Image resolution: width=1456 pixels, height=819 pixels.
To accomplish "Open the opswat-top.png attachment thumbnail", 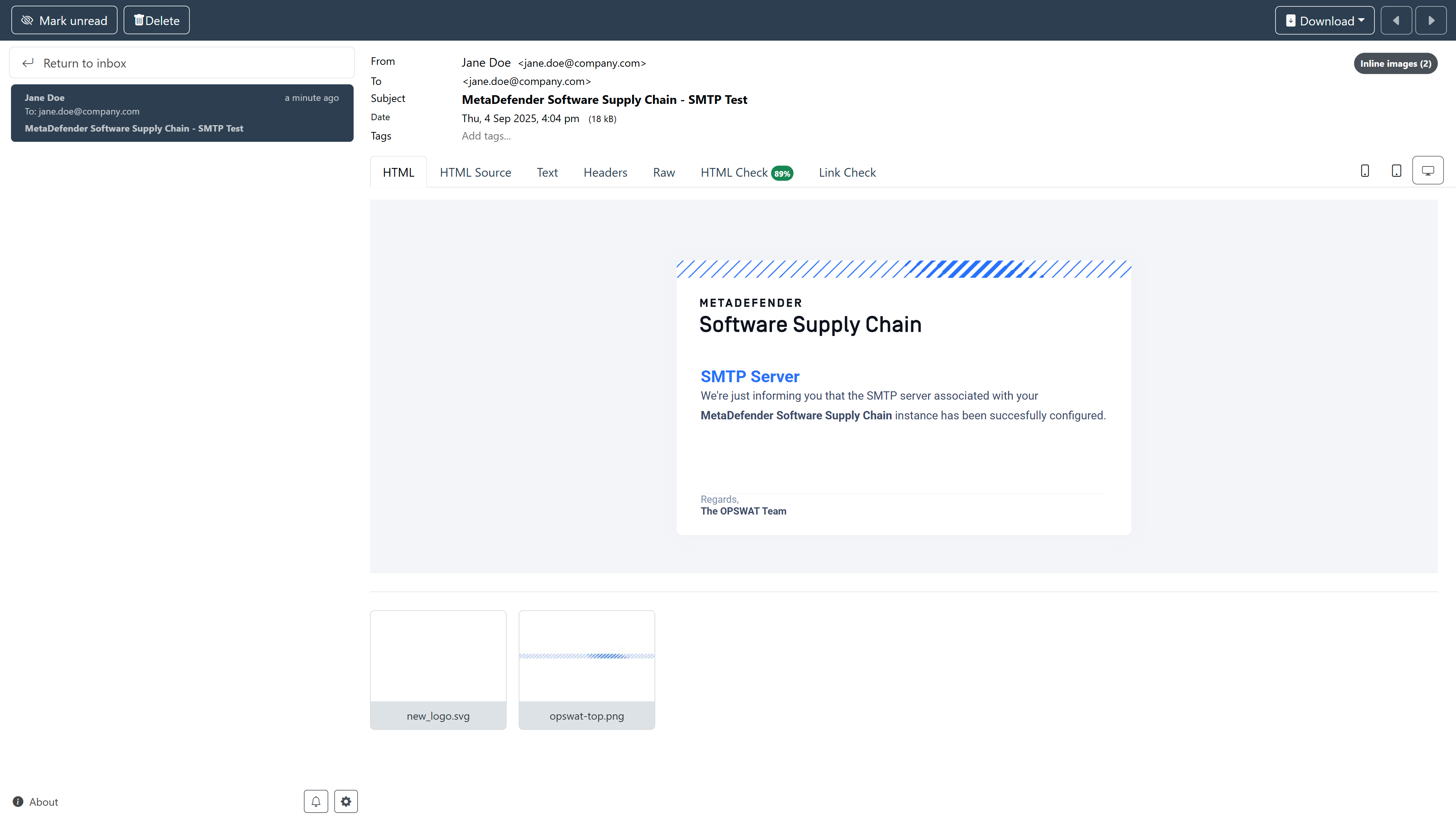I will (586, 669).
